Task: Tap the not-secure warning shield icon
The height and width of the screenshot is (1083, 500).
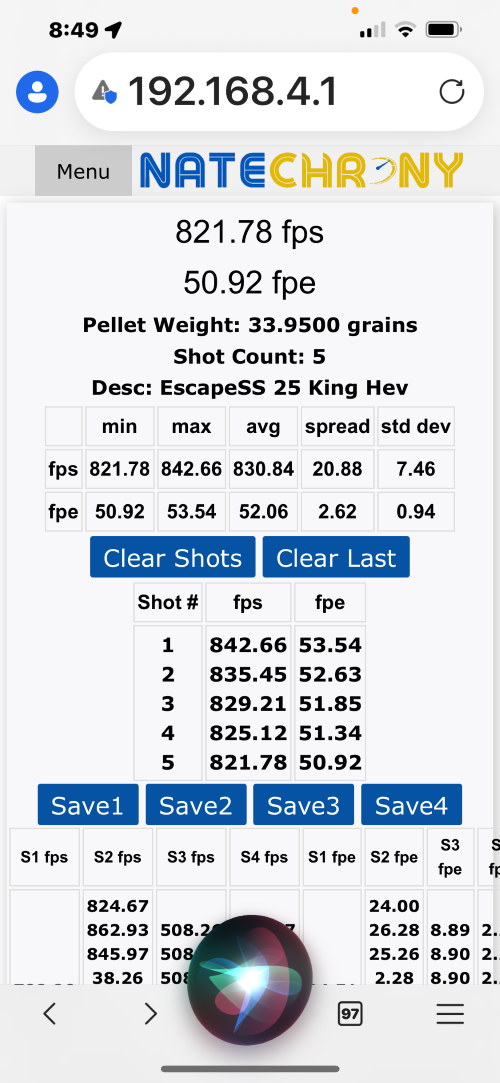Action: [x=104, y=91]
